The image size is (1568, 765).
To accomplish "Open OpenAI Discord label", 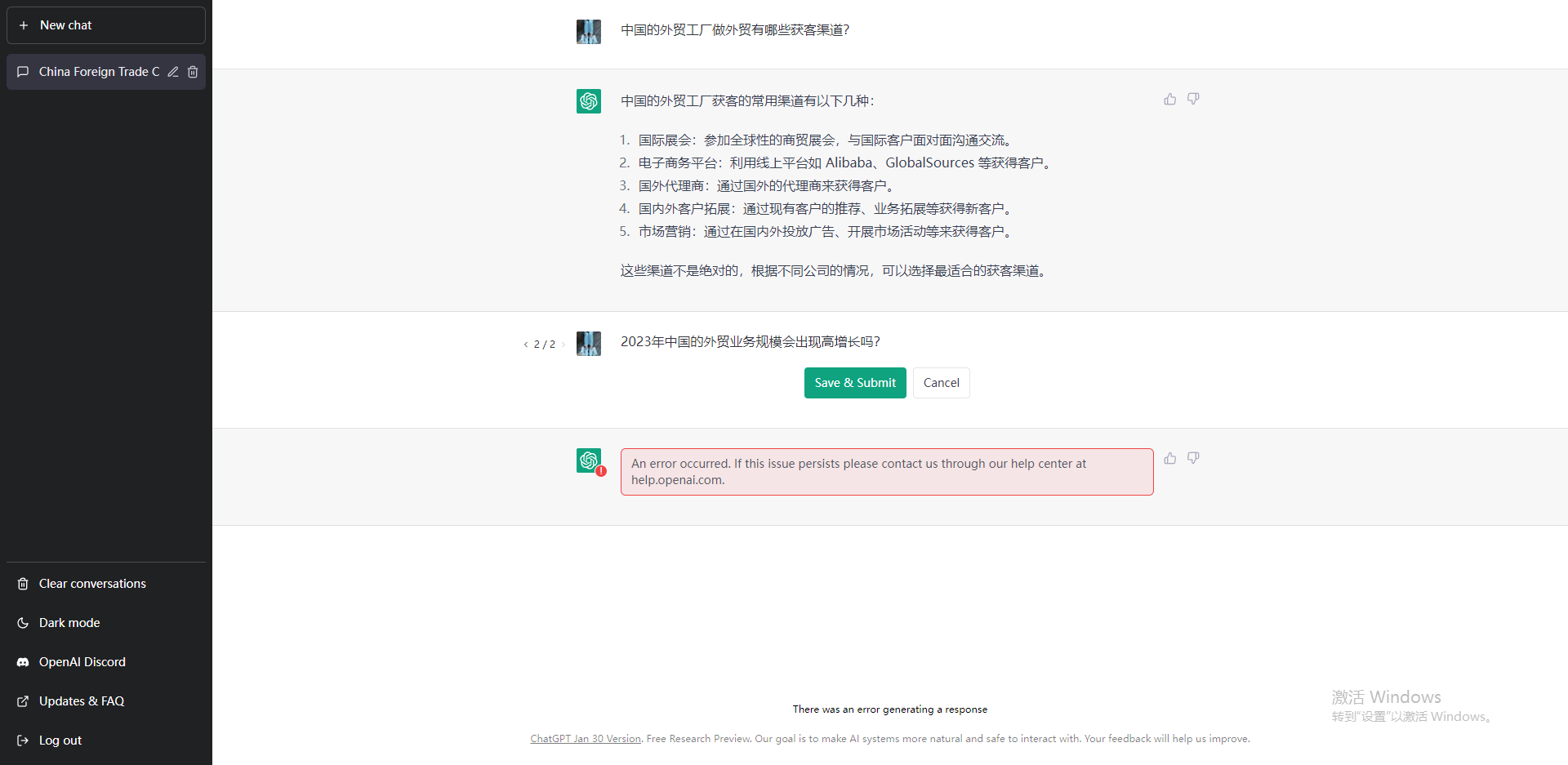I will coord(82,662).
